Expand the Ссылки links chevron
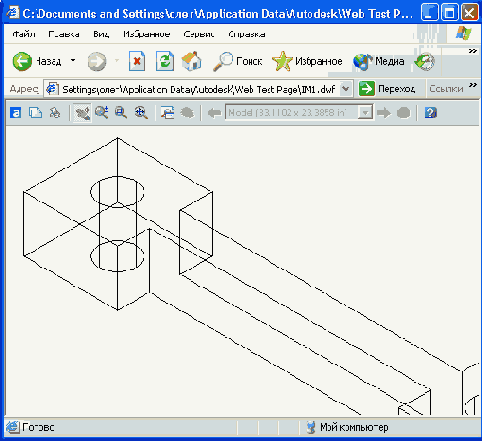 point(473,85)
